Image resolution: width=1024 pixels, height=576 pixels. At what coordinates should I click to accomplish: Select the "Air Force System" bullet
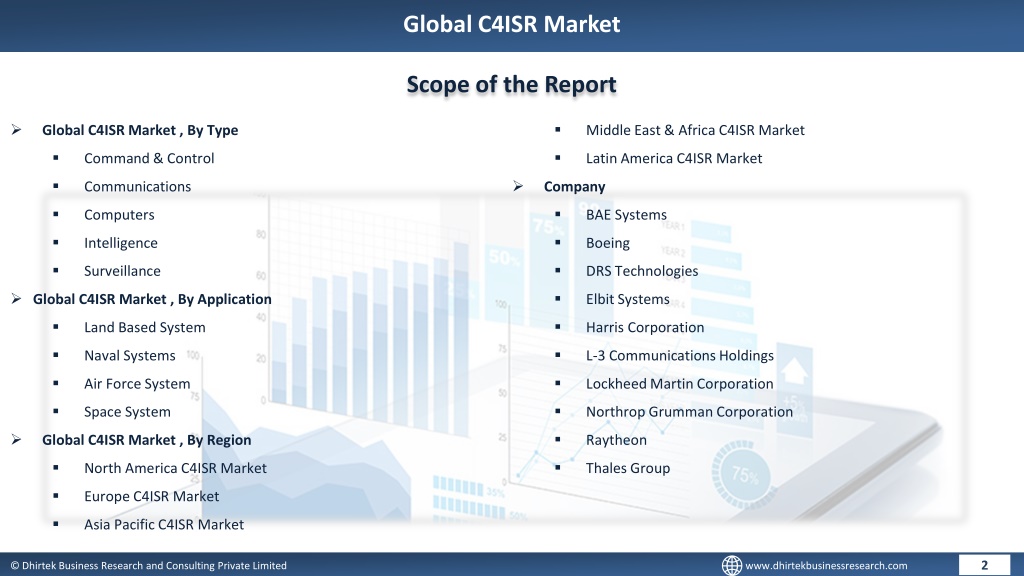click(137, 383)
